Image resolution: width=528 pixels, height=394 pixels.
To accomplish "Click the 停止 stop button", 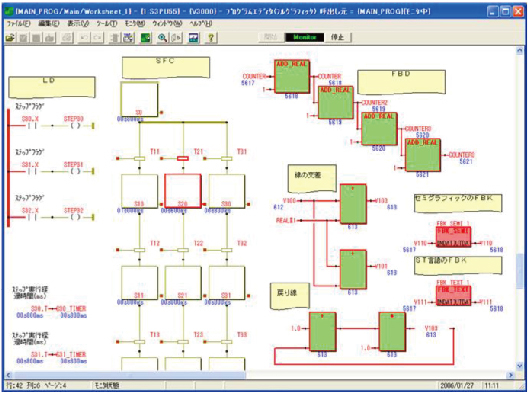I will pyautogui.click(x=337, y=37).
